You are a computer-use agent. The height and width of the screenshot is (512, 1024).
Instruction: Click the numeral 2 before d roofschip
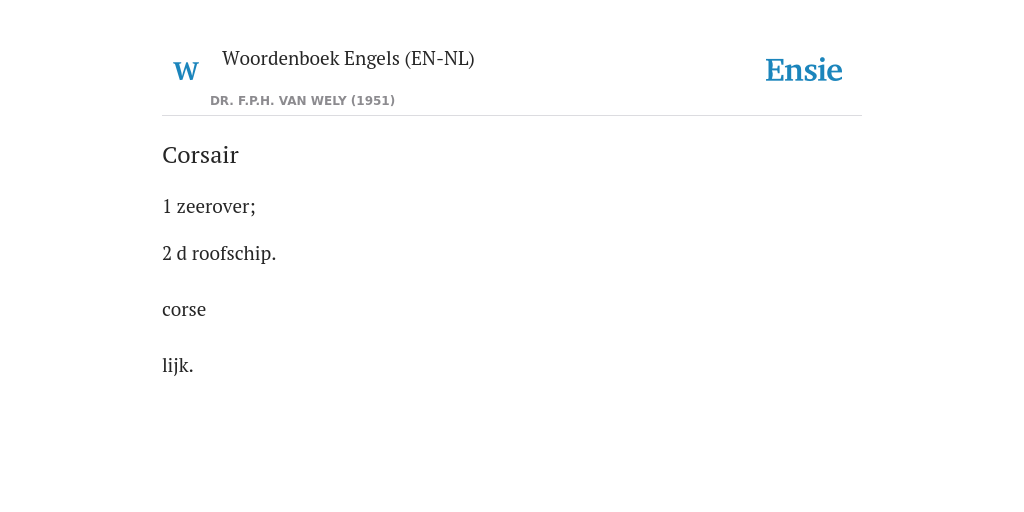click(x=167, y=253)
